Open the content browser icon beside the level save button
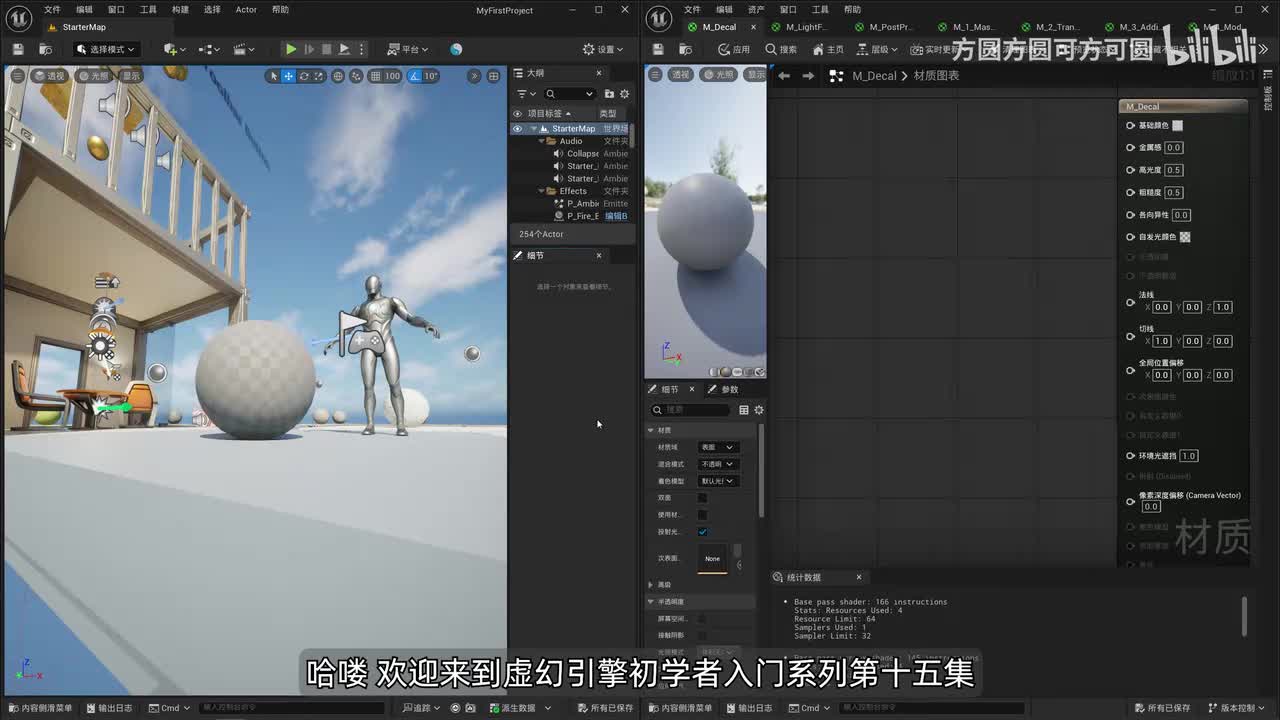Image resolution: width=1280 pixels, height=720 pixels. point(45,49)
